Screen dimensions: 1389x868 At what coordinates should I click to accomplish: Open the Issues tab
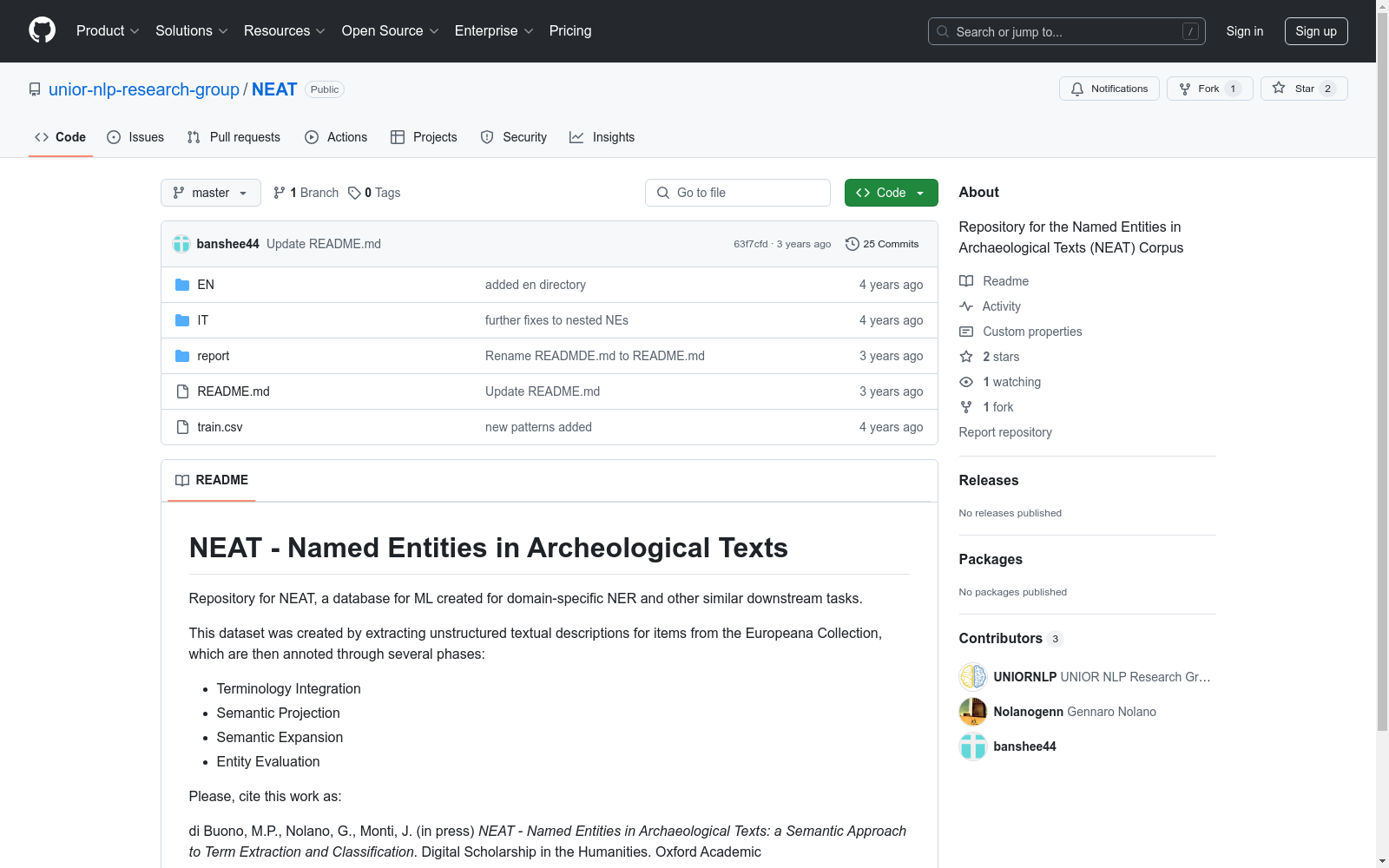(135, 137)
